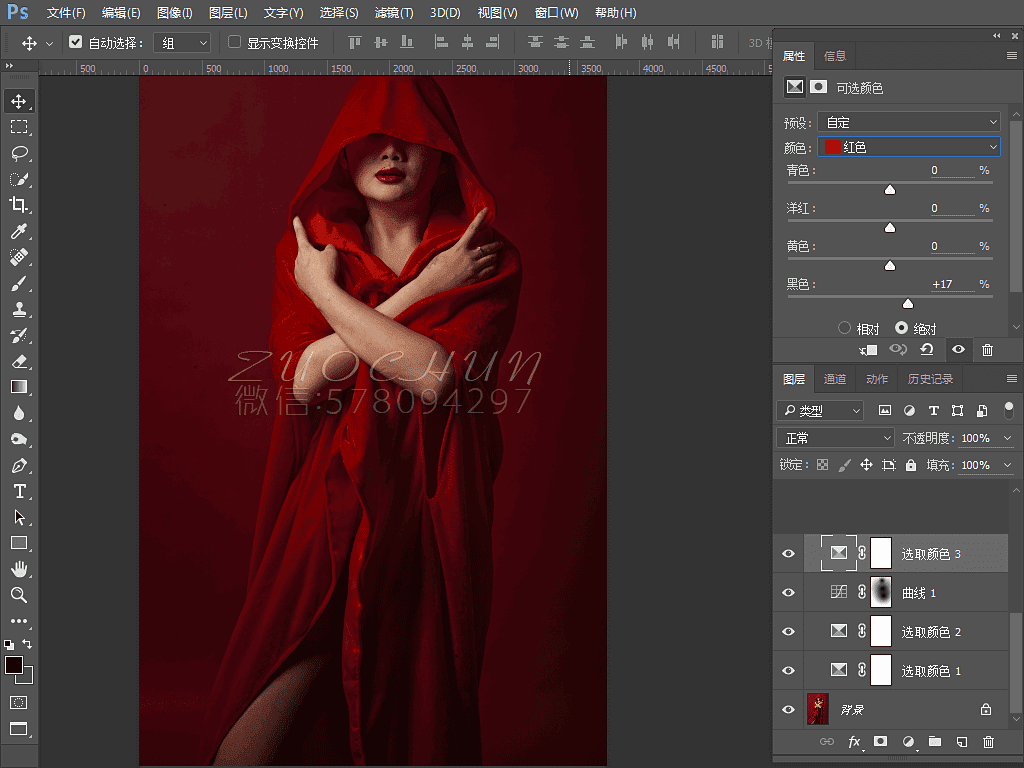Enable the 显示变换控件 checkbox
The width and height of the screenshot is (1024, 768).
coord(235,43)
